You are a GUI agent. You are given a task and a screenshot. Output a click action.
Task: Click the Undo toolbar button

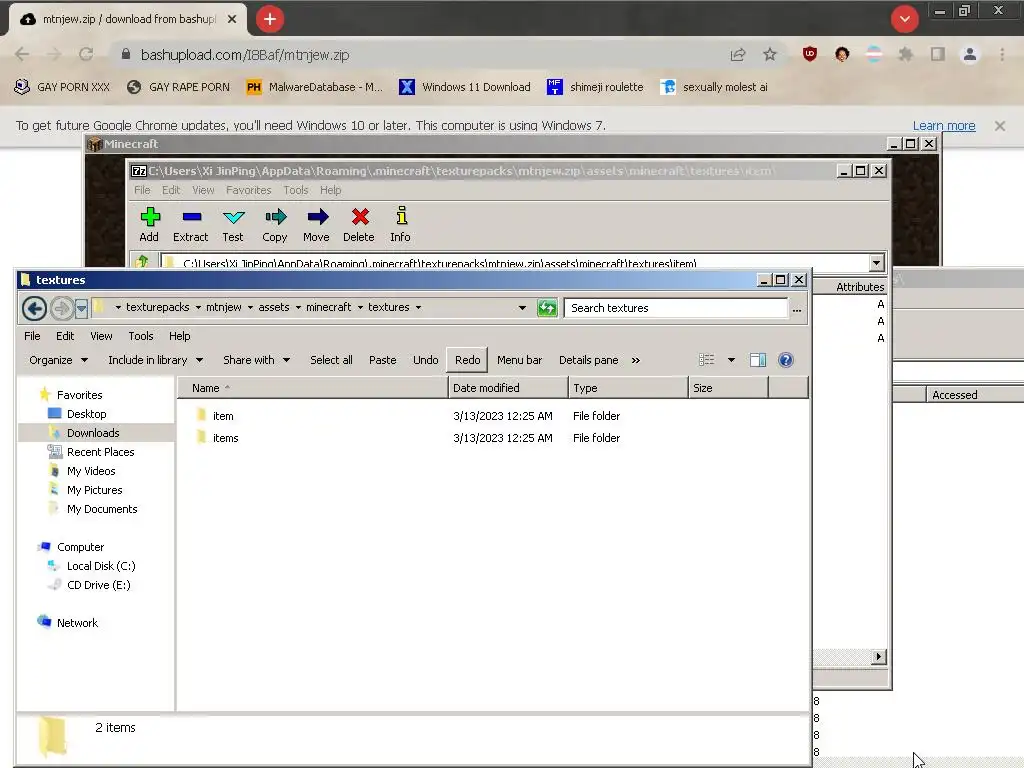pos(426,360)
